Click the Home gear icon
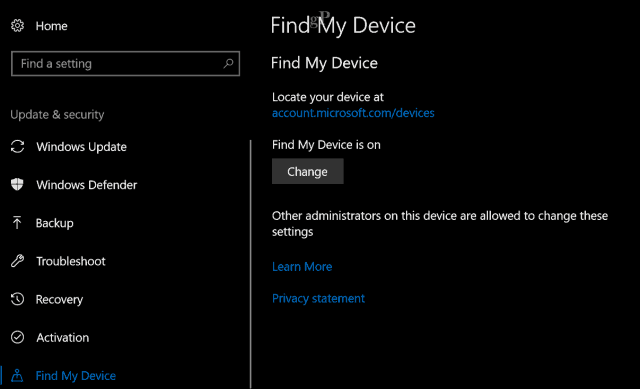This screenshot has height=389, width=640. (x=17, y=26)
